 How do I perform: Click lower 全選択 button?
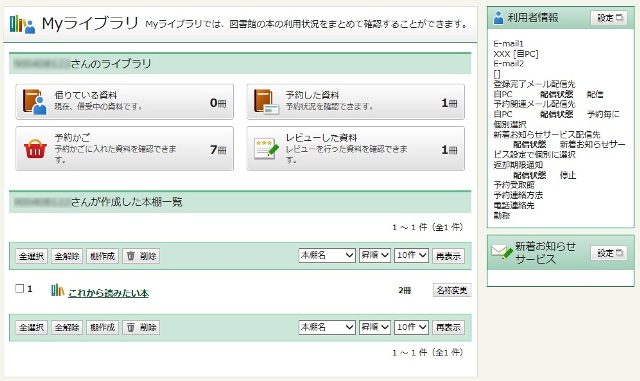[32, 327]
